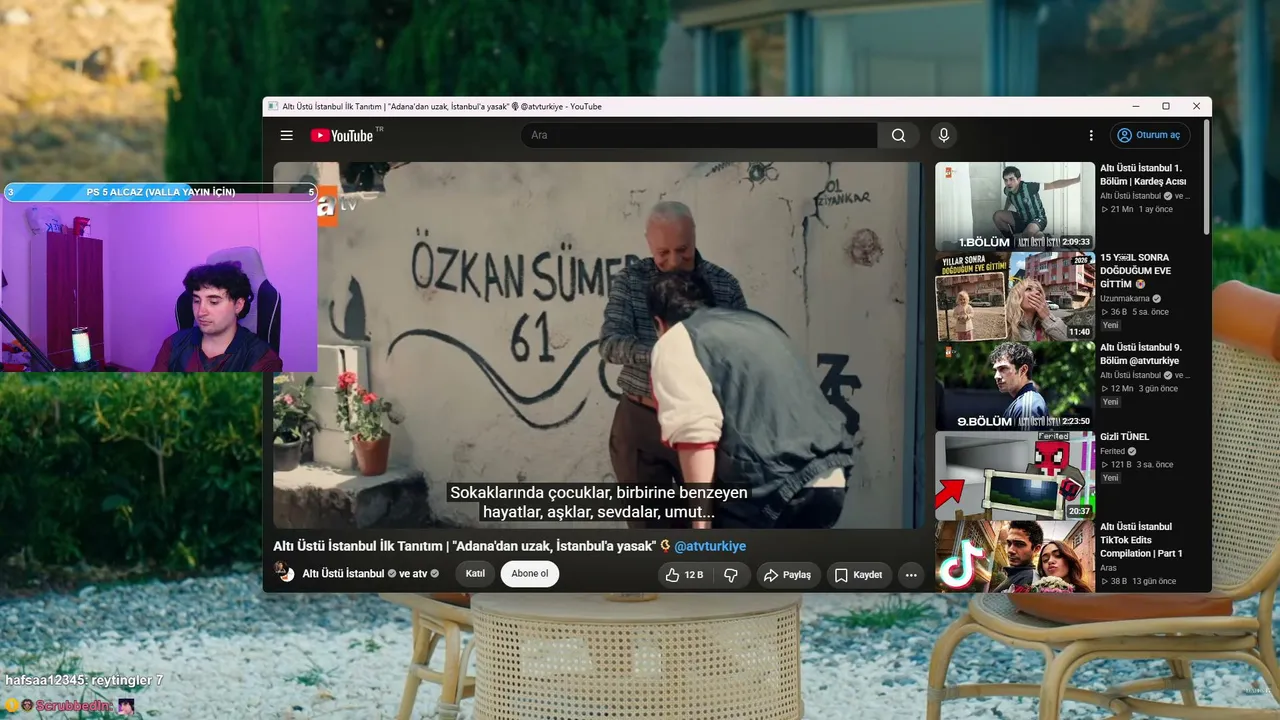The image size is (1280, 720).
Task: Sign in with the Oturum aç button
Action: tap(1150, 135)
